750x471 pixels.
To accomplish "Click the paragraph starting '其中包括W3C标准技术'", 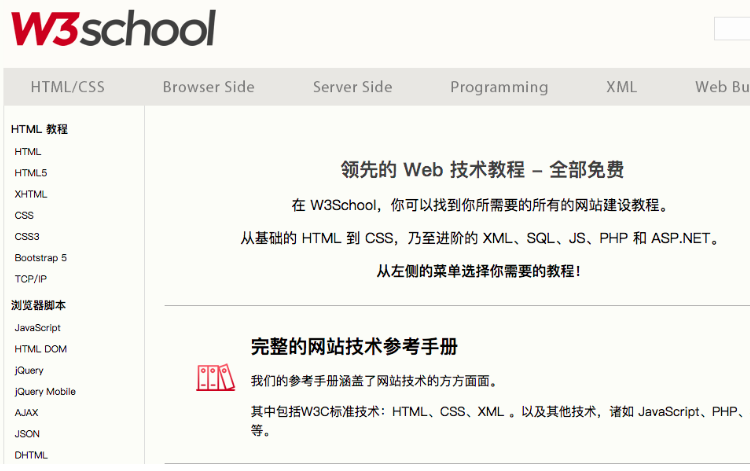I will pyautogui.click(x=500, y=421).
